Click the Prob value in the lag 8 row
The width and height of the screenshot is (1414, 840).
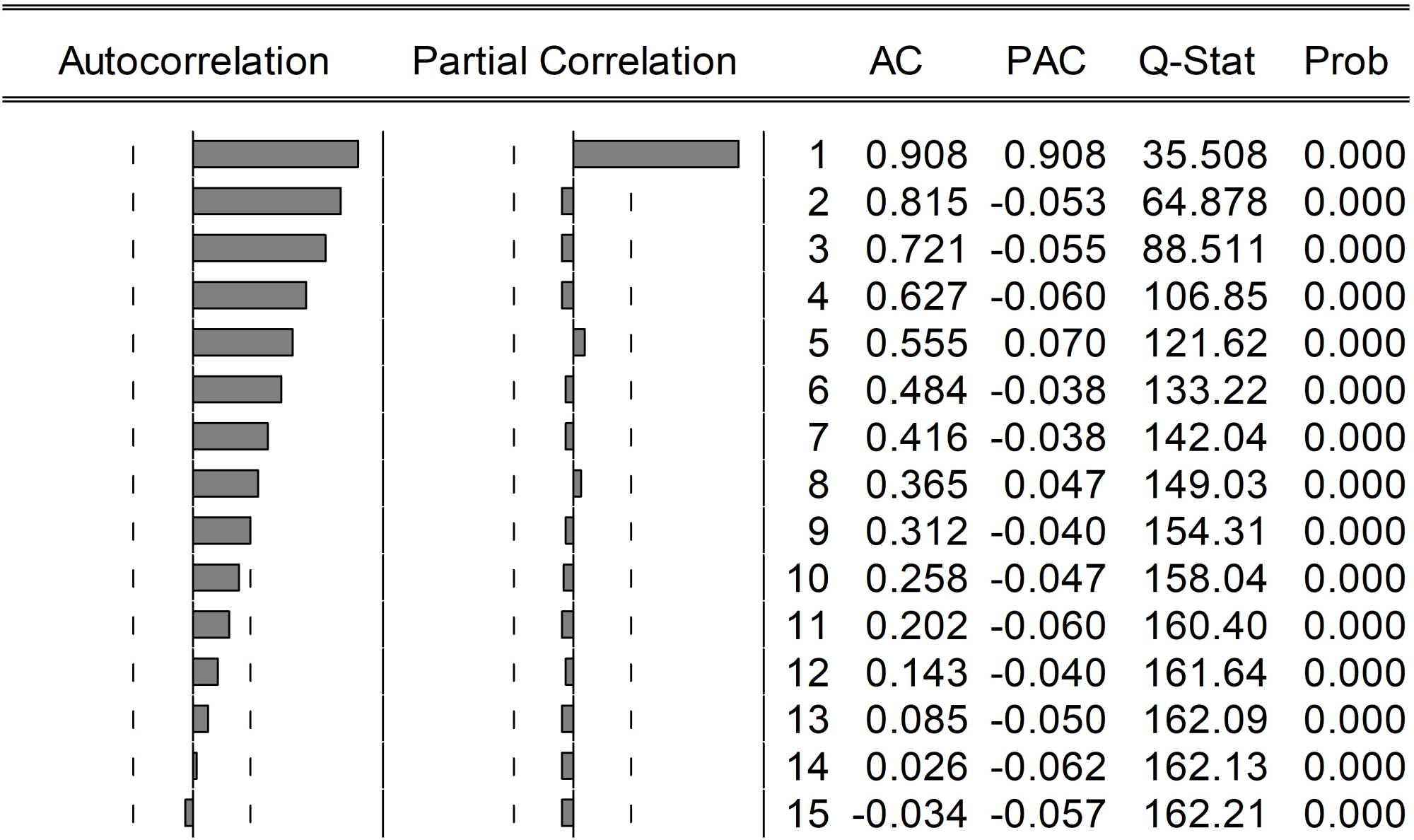coord(1354,485)
